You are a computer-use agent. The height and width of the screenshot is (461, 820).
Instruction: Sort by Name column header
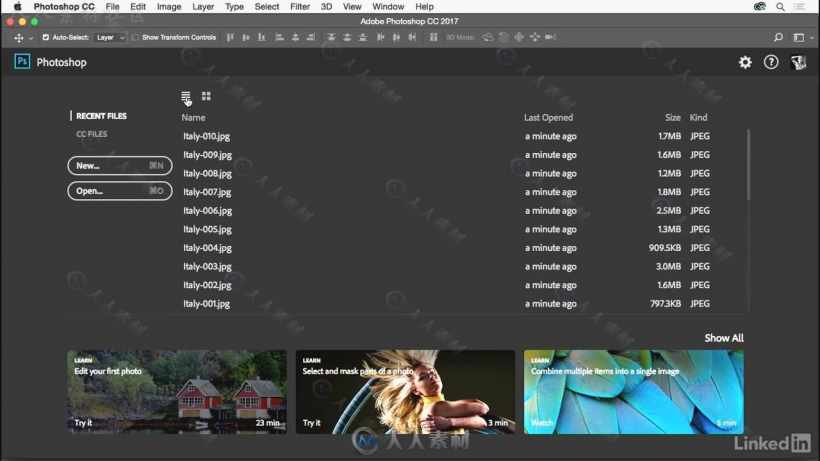tap(193, 118)
